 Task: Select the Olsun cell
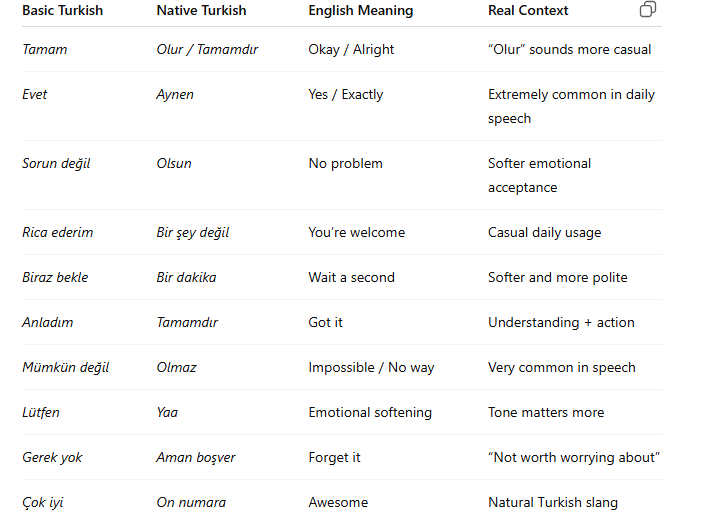click(x=174, y=164)
